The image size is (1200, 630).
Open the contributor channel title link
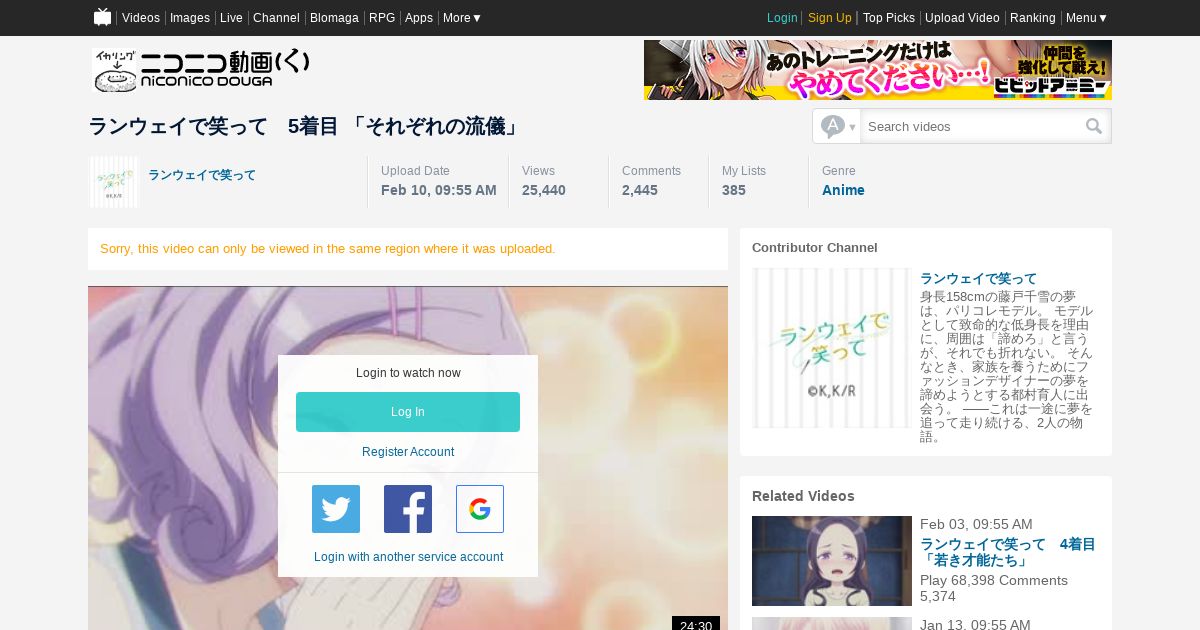[978, 278]
